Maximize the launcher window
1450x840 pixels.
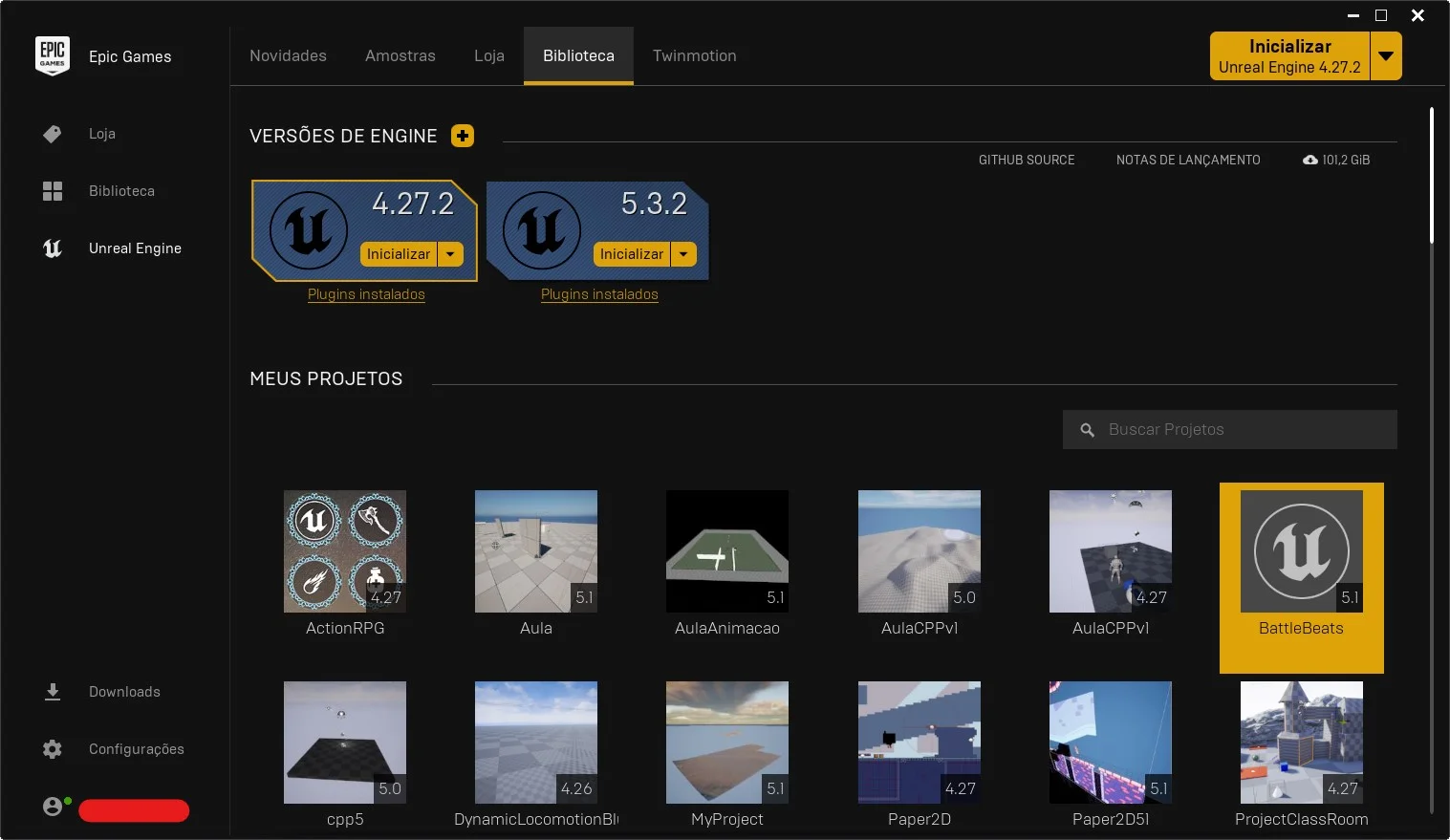(x=1381, y=15)
